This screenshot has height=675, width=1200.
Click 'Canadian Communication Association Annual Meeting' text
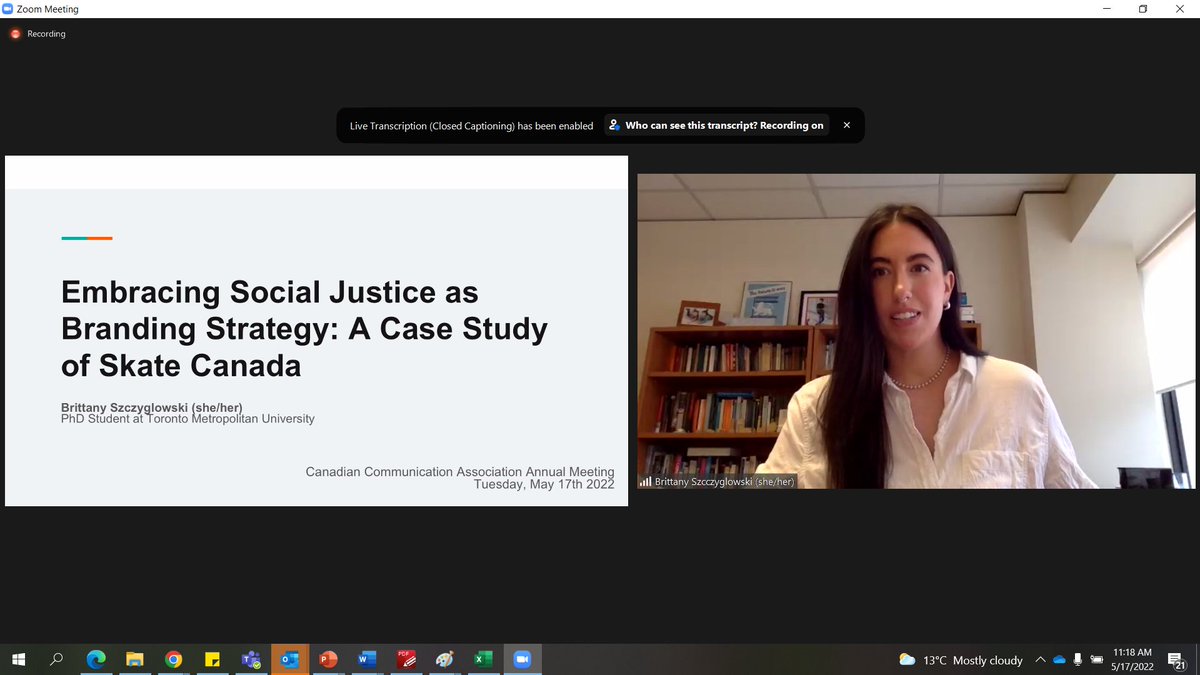[460, 471]
